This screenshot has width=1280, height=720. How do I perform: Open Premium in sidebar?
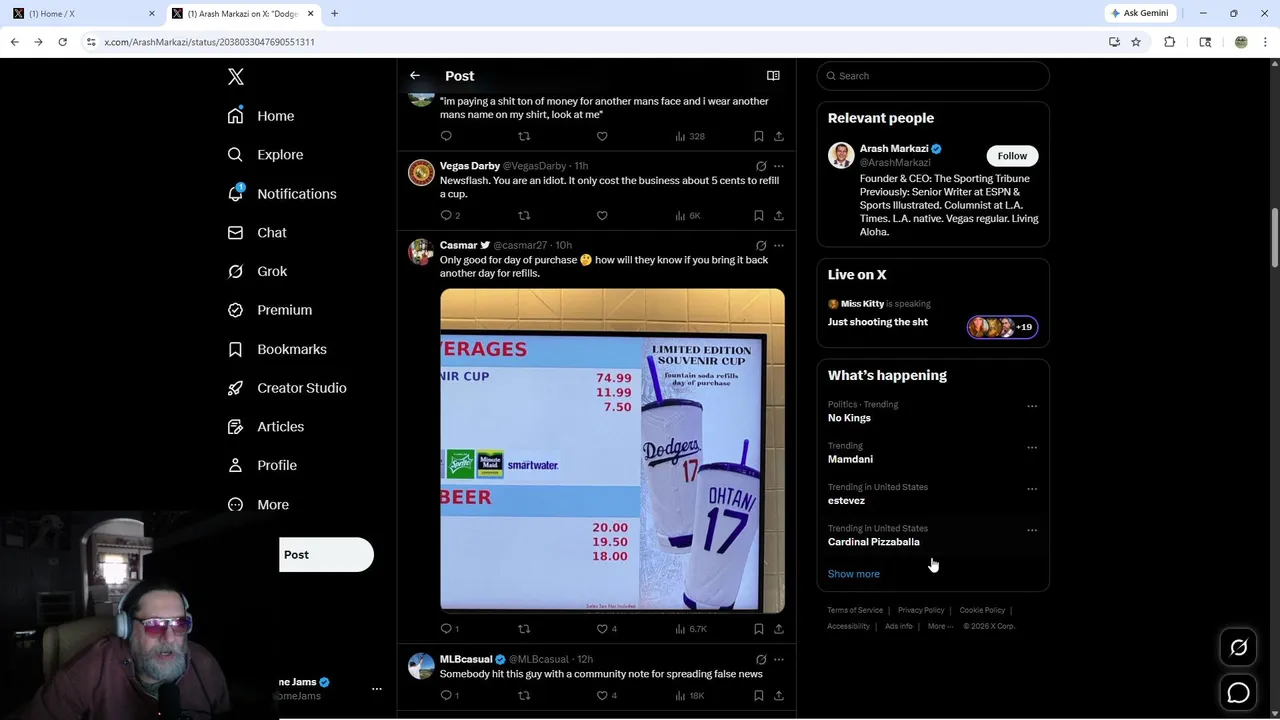click(270, 310)
